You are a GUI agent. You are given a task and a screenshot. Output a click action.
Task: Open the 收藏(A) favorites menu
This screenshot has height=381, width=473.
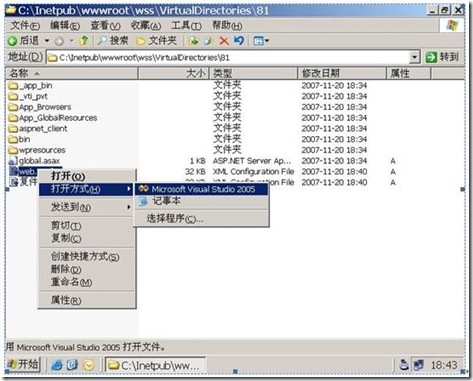(x=146, y=25)
